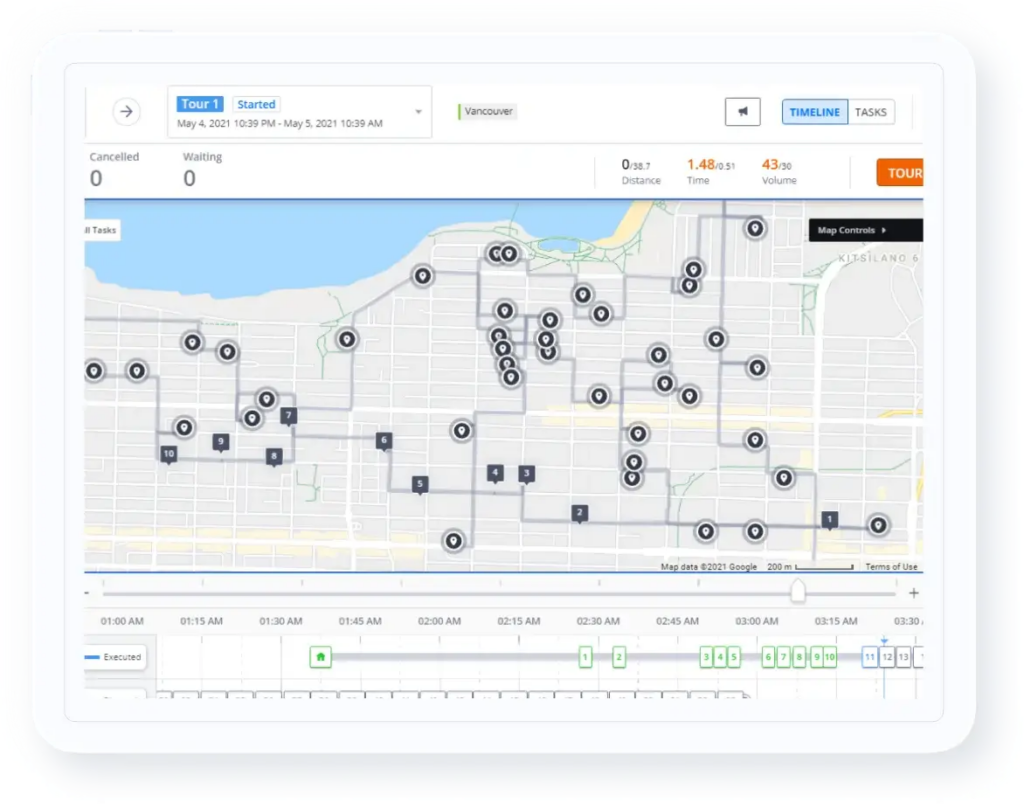This screenshot has width=1024, height=804.
Task: Click the zoom in plus control
Action: pos(913,592)
